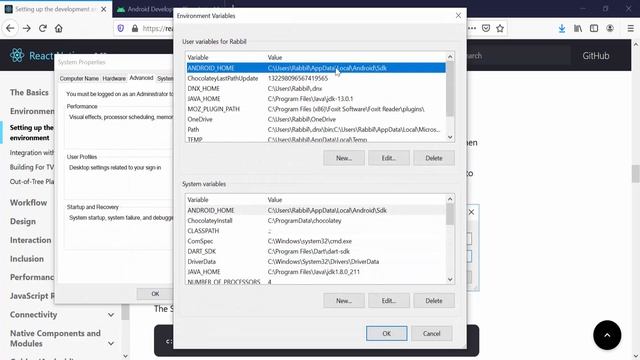Viewport: 640px width, 360px height.
Task: Open Workflow sidebar section
Action: point(28,202)
